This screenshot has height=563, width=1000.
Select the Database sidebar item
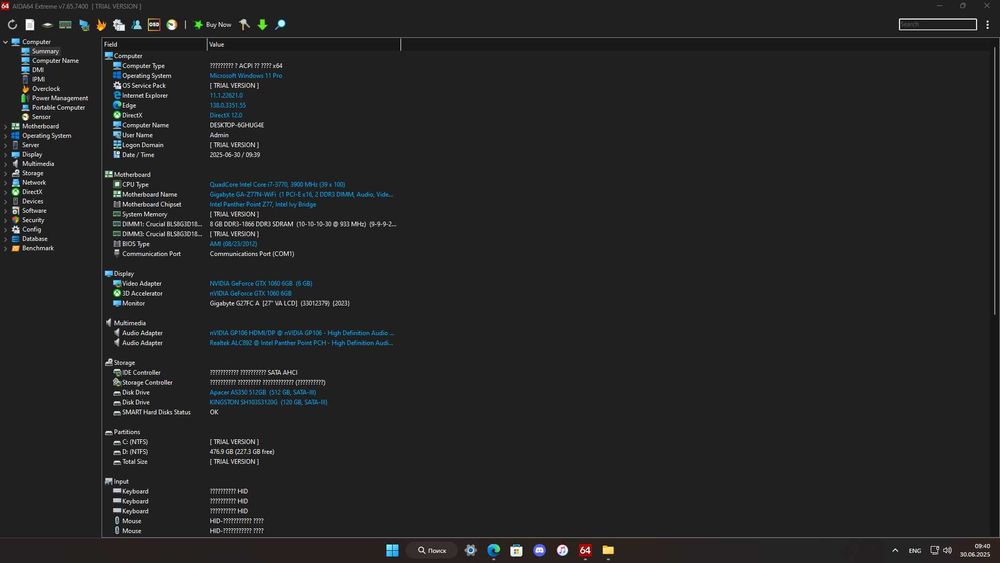tap(34, 239)
